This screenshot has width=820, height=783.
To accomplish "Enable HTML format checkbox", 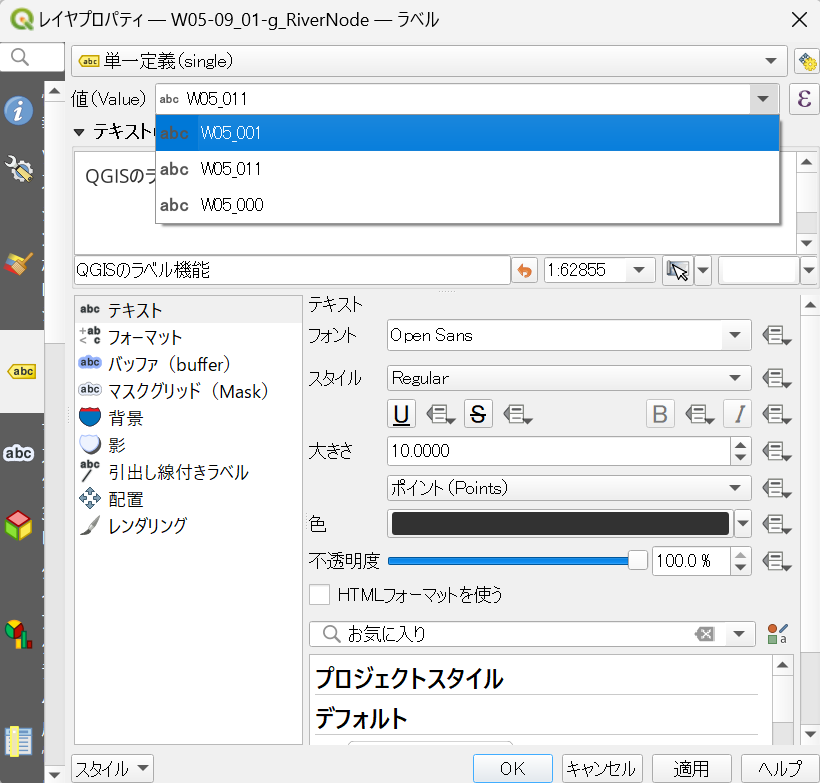I will pos(319,595).
